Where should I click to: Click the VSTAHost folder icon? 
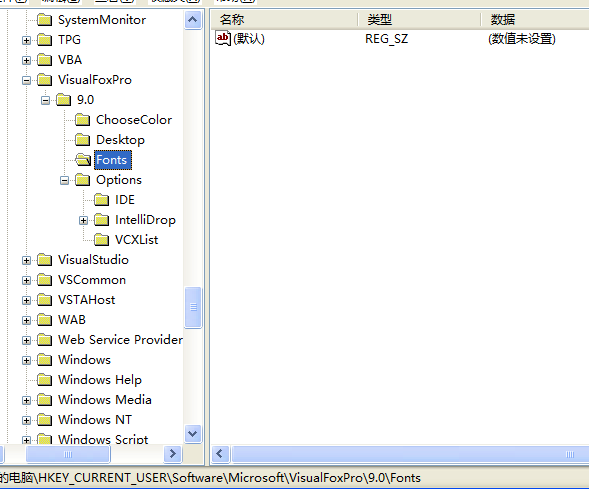44,300
